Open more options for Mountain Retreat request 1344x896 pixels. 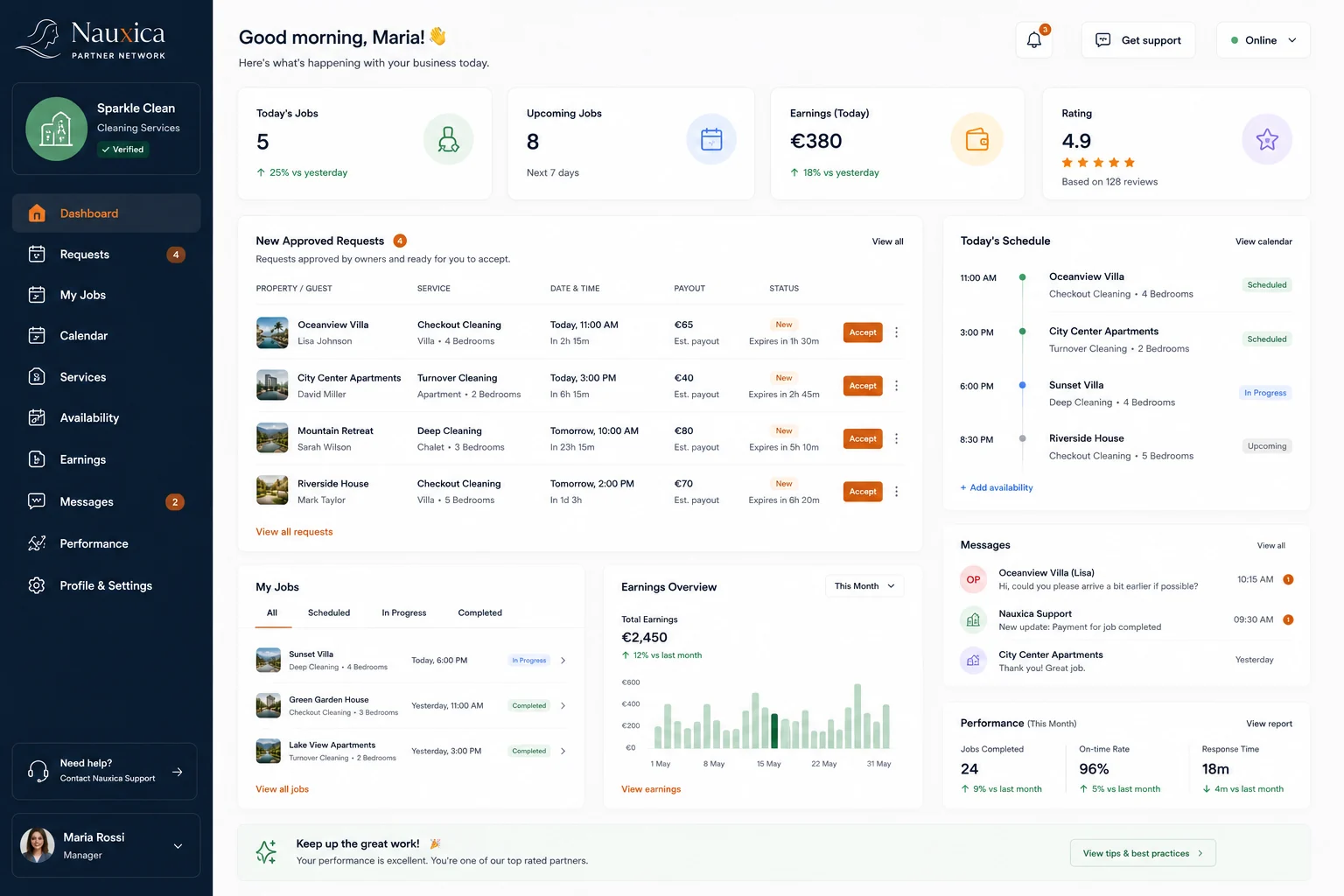tap(896, 438)
